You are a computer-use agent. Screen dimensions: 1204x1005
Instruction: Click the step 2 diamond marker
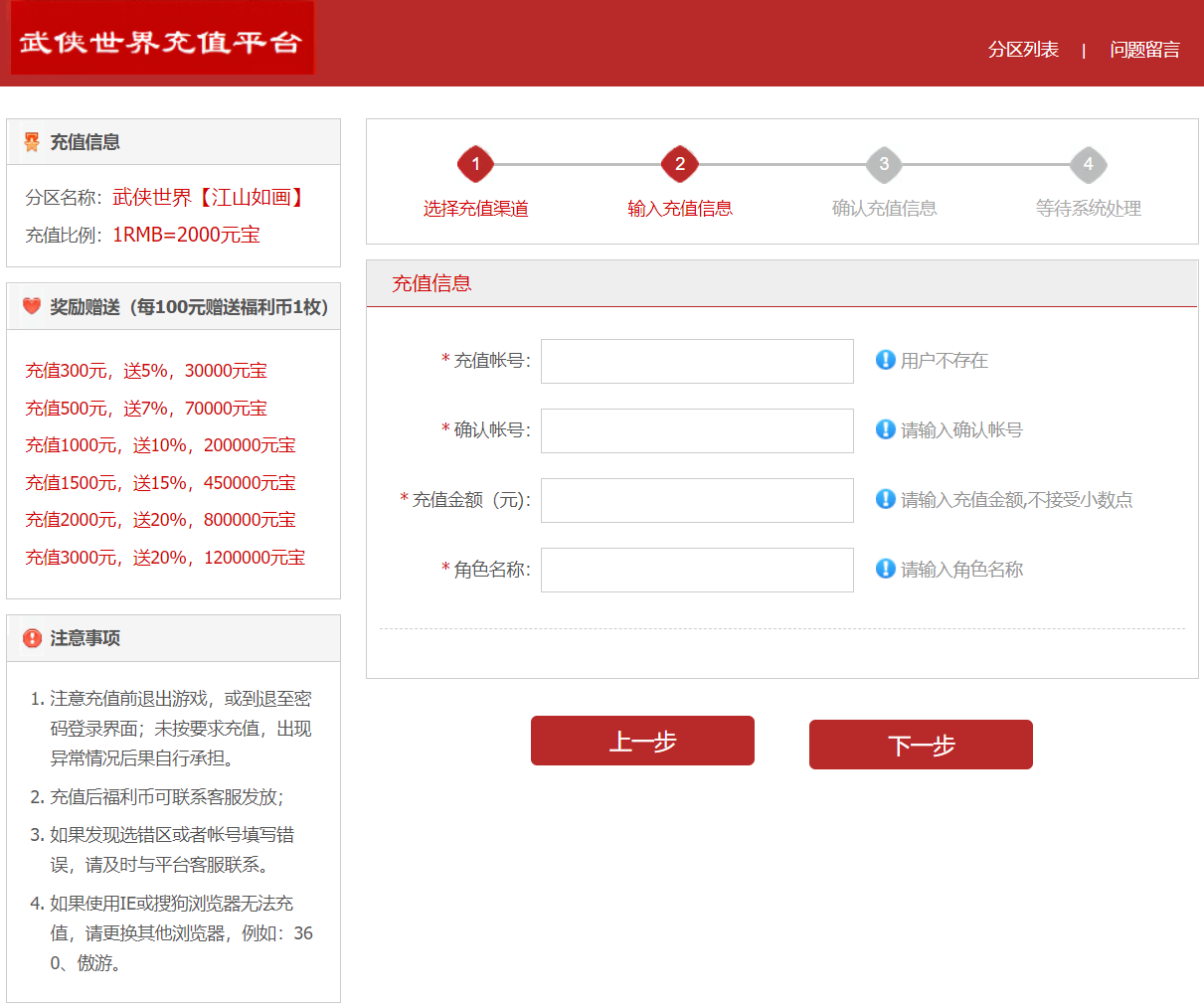coord(680,164)
